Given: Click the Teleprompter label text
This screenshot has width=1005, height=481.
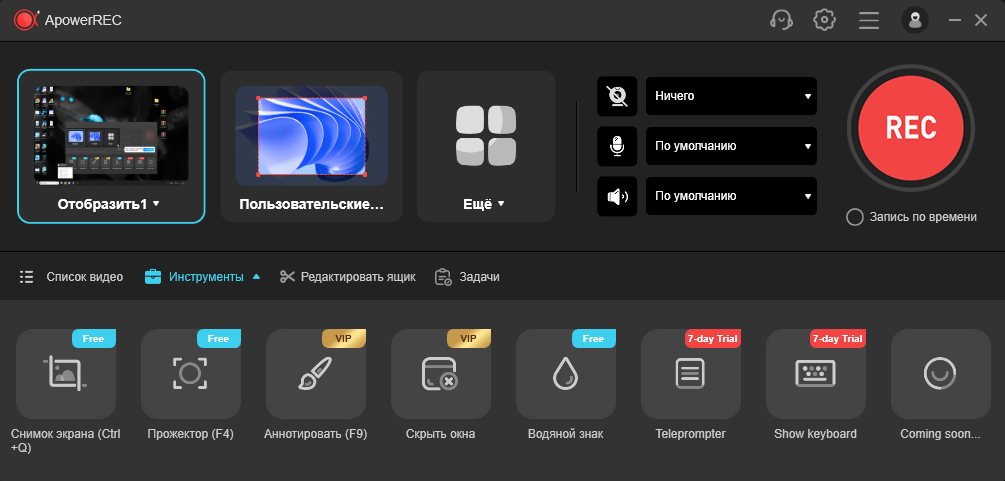Looking at the screenshot, I should click(690, 434).
